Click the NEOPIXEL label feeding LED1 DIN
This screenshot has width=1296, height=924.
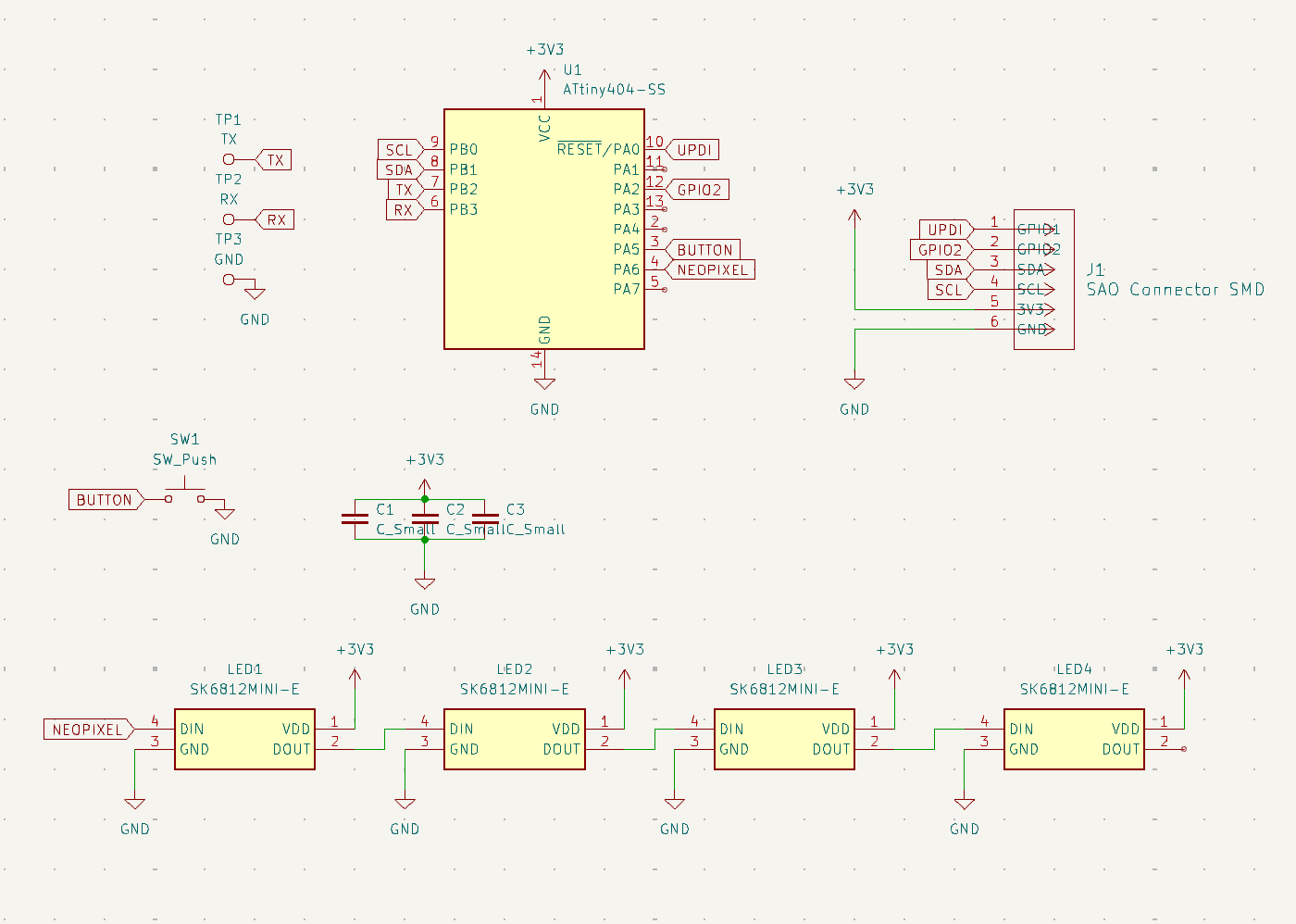(88, 729)
